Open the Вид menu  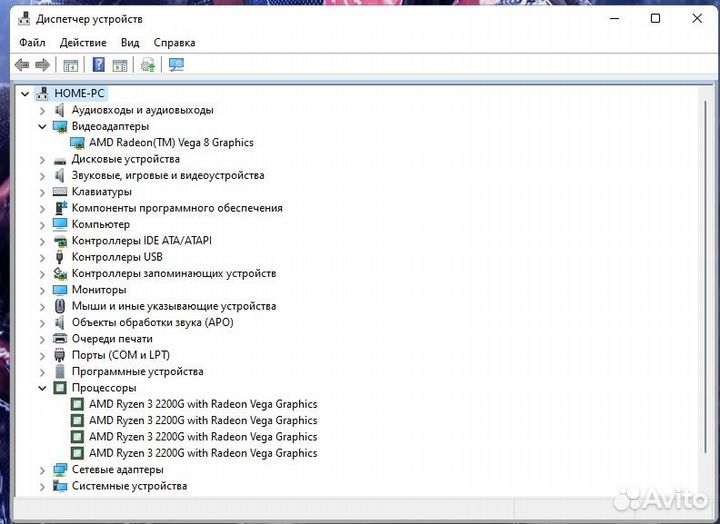[x=130, y=43]
